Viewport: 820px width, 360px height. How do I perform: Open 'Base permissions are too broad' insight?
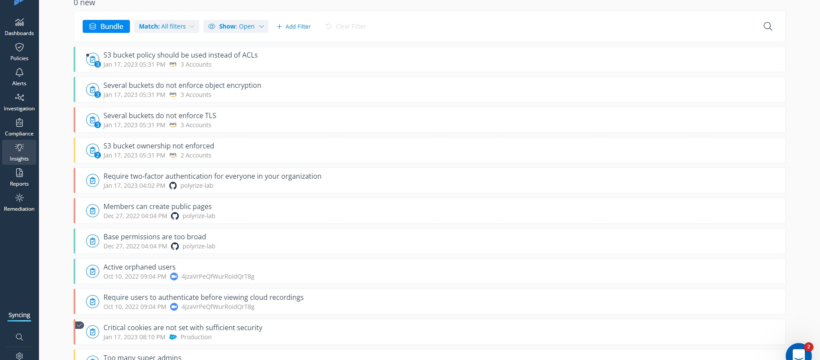[x=155, y=237]
